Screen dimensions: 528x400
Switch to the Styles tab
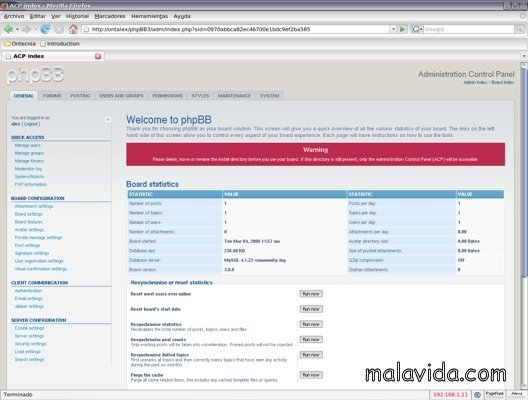coord(200,96)
